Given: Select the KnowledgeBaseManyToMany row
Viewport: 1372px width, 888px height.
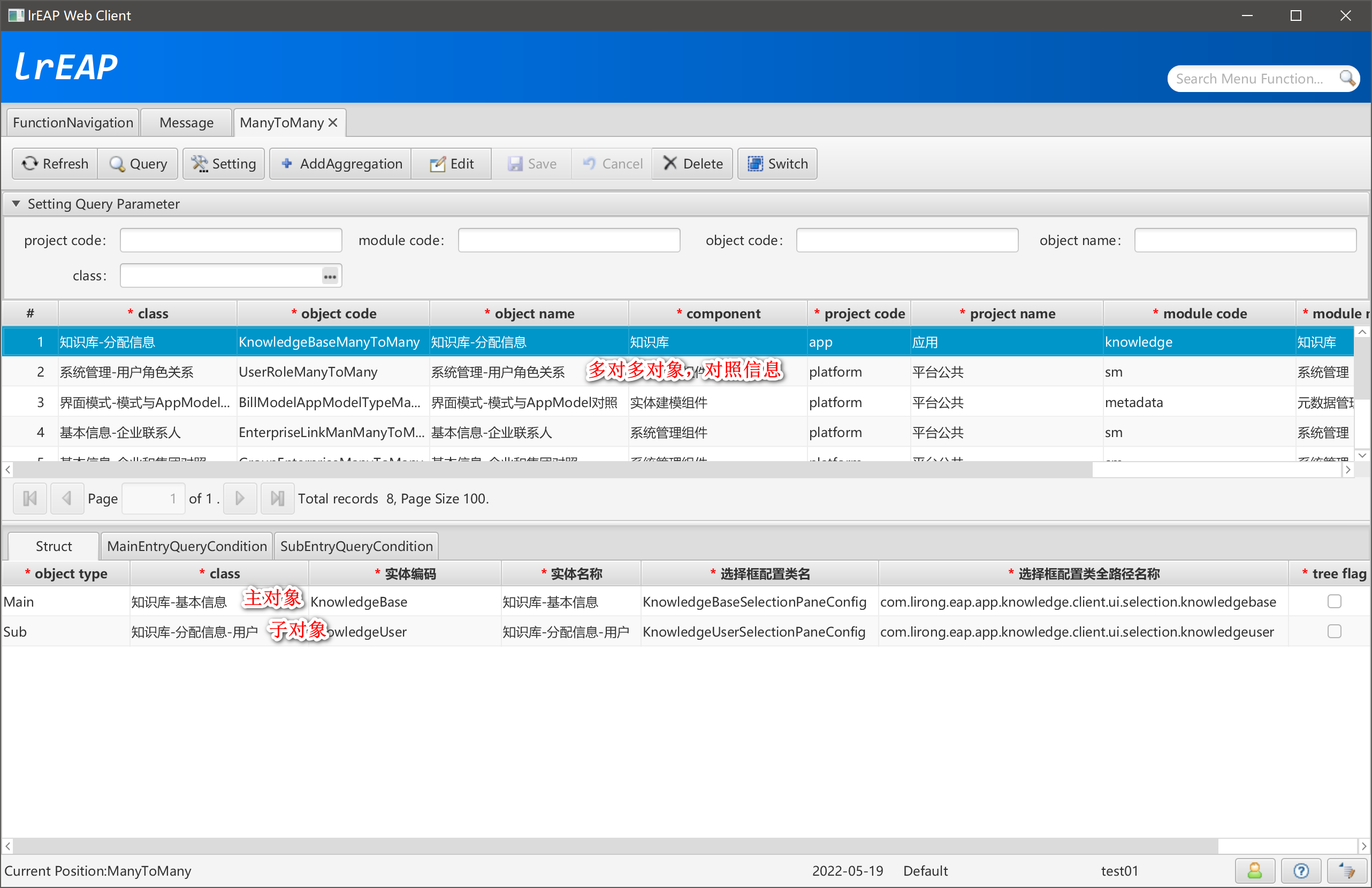Looking at the screenshot, I should (678, 342).
